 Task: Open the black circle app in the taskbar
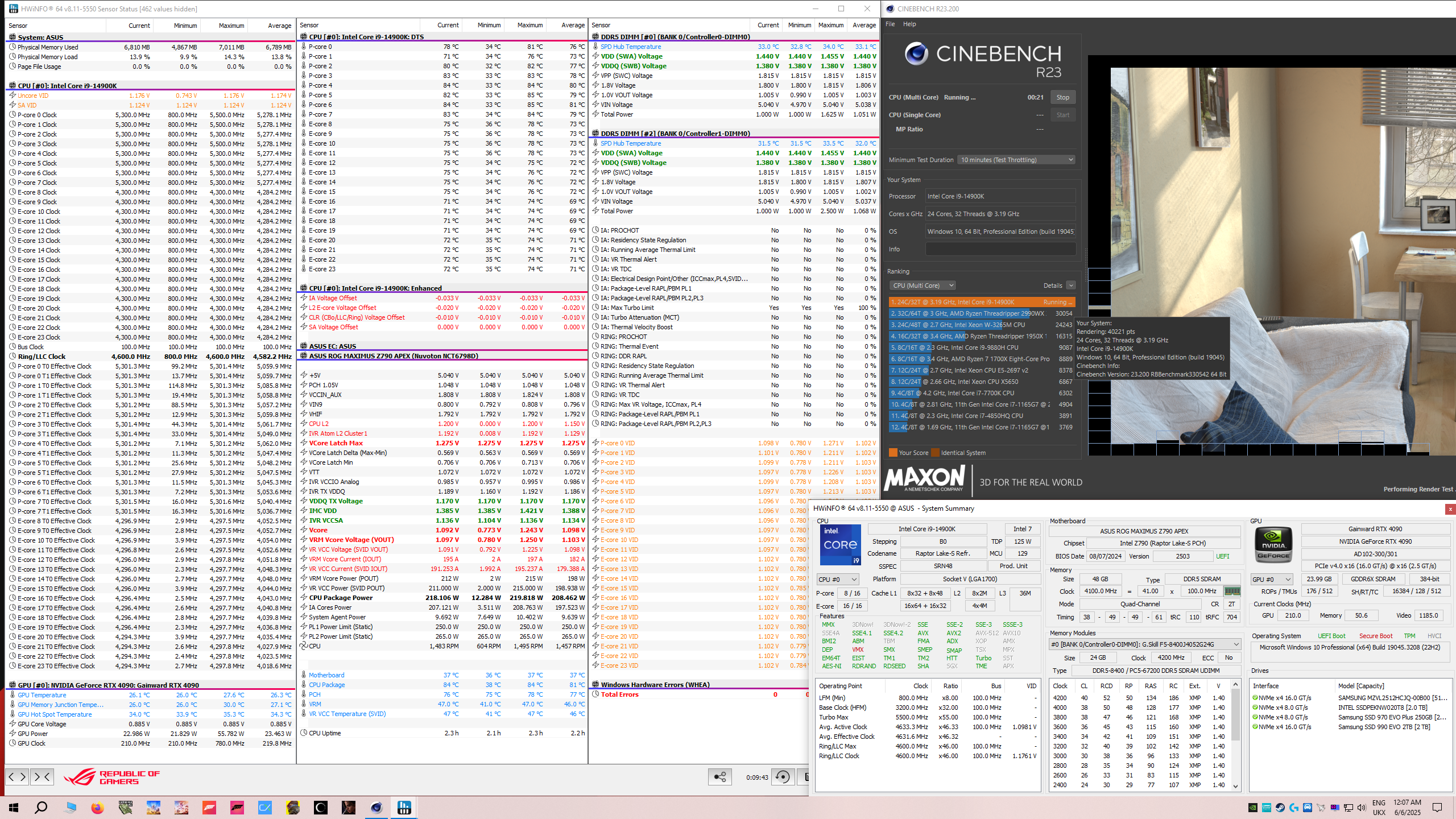(x=321, y=808)
